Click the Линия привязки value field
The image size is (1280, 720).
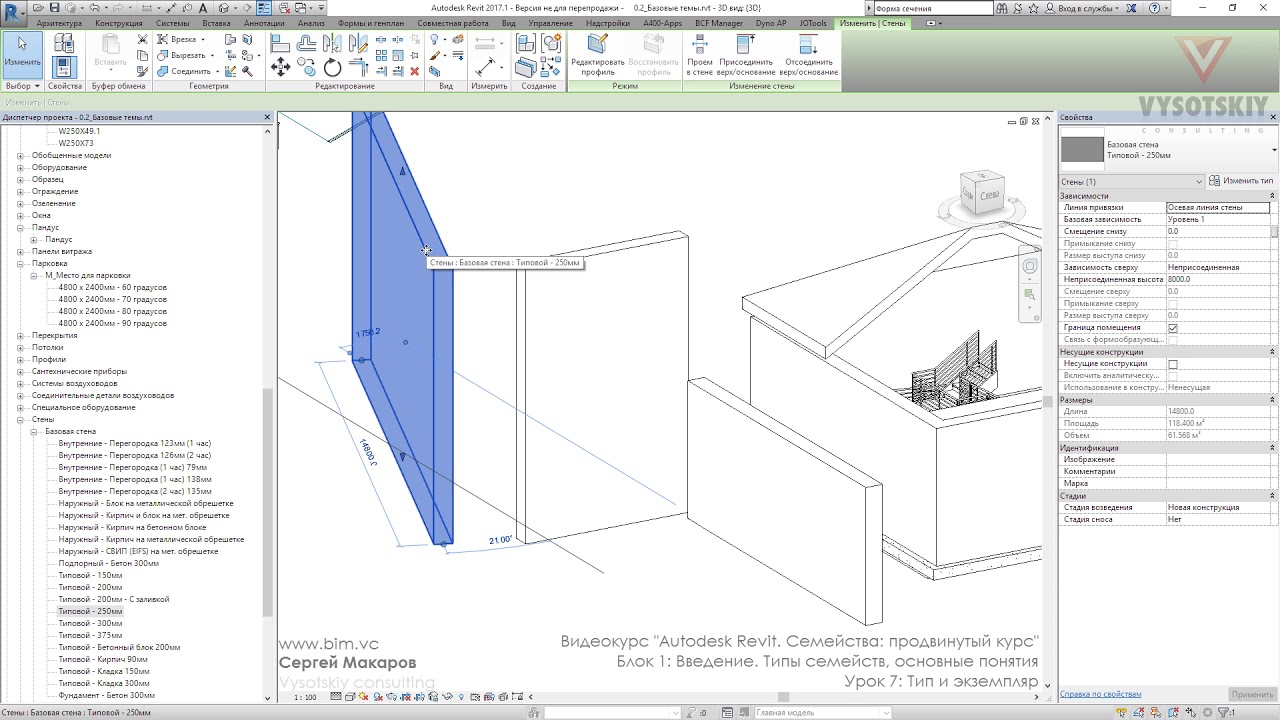[1218, 208]
